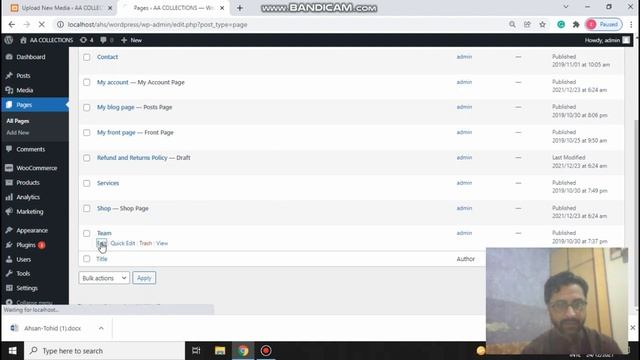The width and height of the screenshot is (640, 360).
Task: Click the AA COLLECTIONS home icon
Action: [x=23, y=40]
